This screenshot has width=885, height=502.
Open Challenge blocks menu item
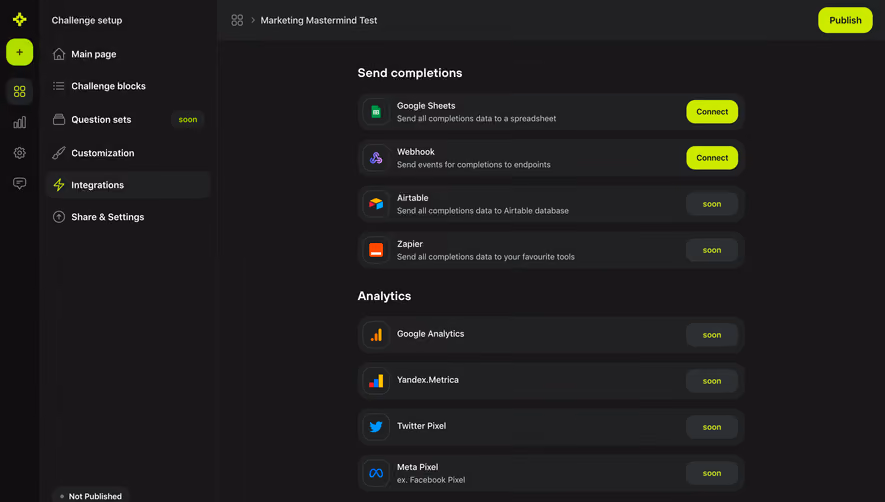coord(128,86)
